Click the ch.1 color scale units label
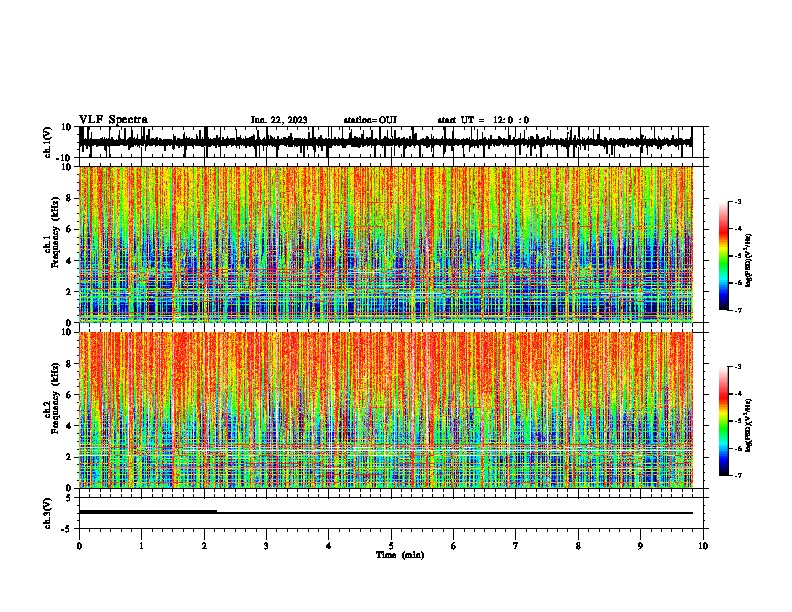Viewport: 792px width, 612px height. (749, 261)
